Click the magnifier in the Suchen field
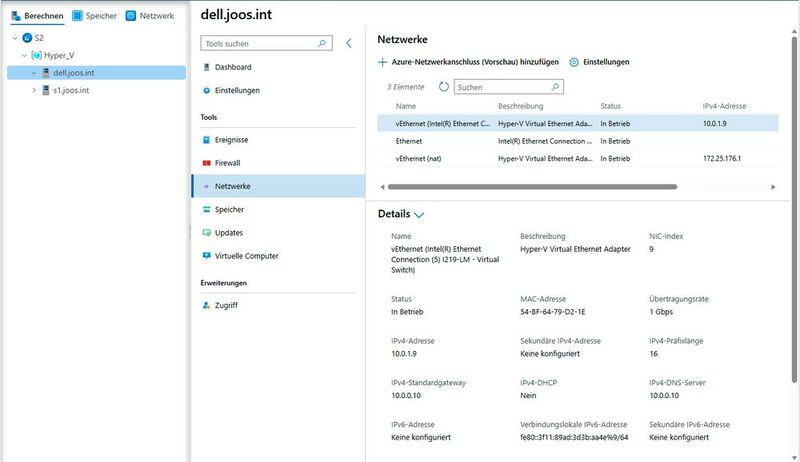Screen dimensions: 800x462 (555, 87)
